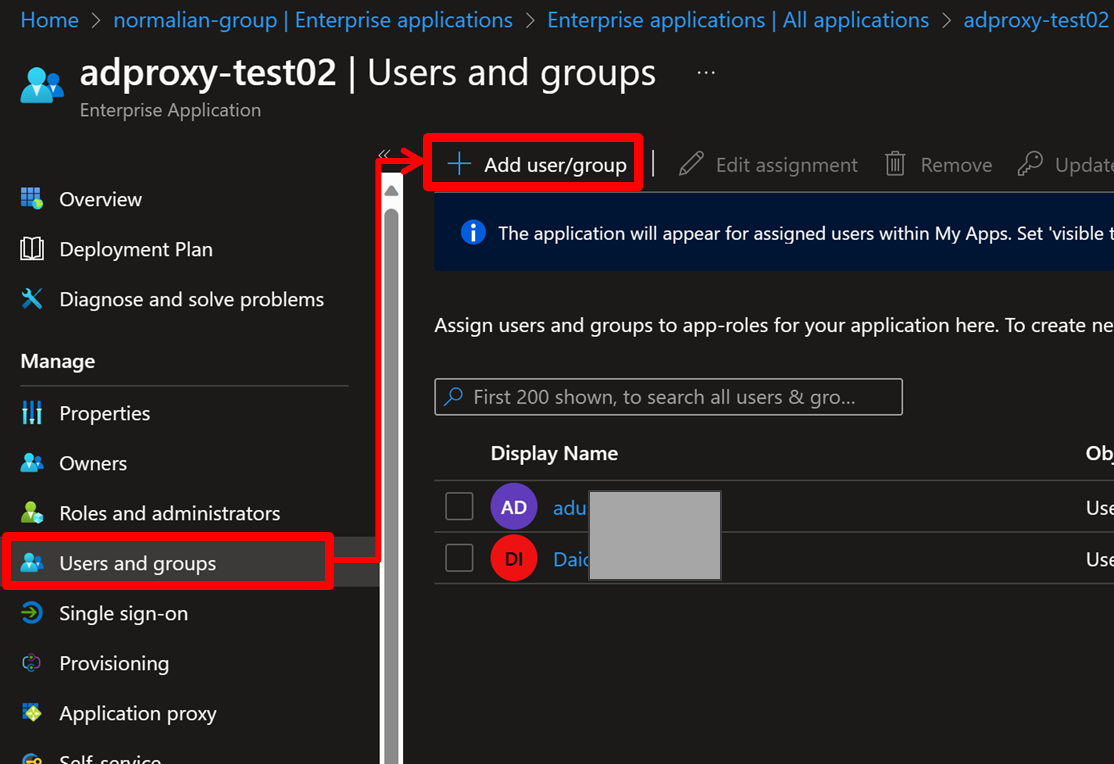
Task: Click the key icon for Update credentials
Action: point(1030,163)
